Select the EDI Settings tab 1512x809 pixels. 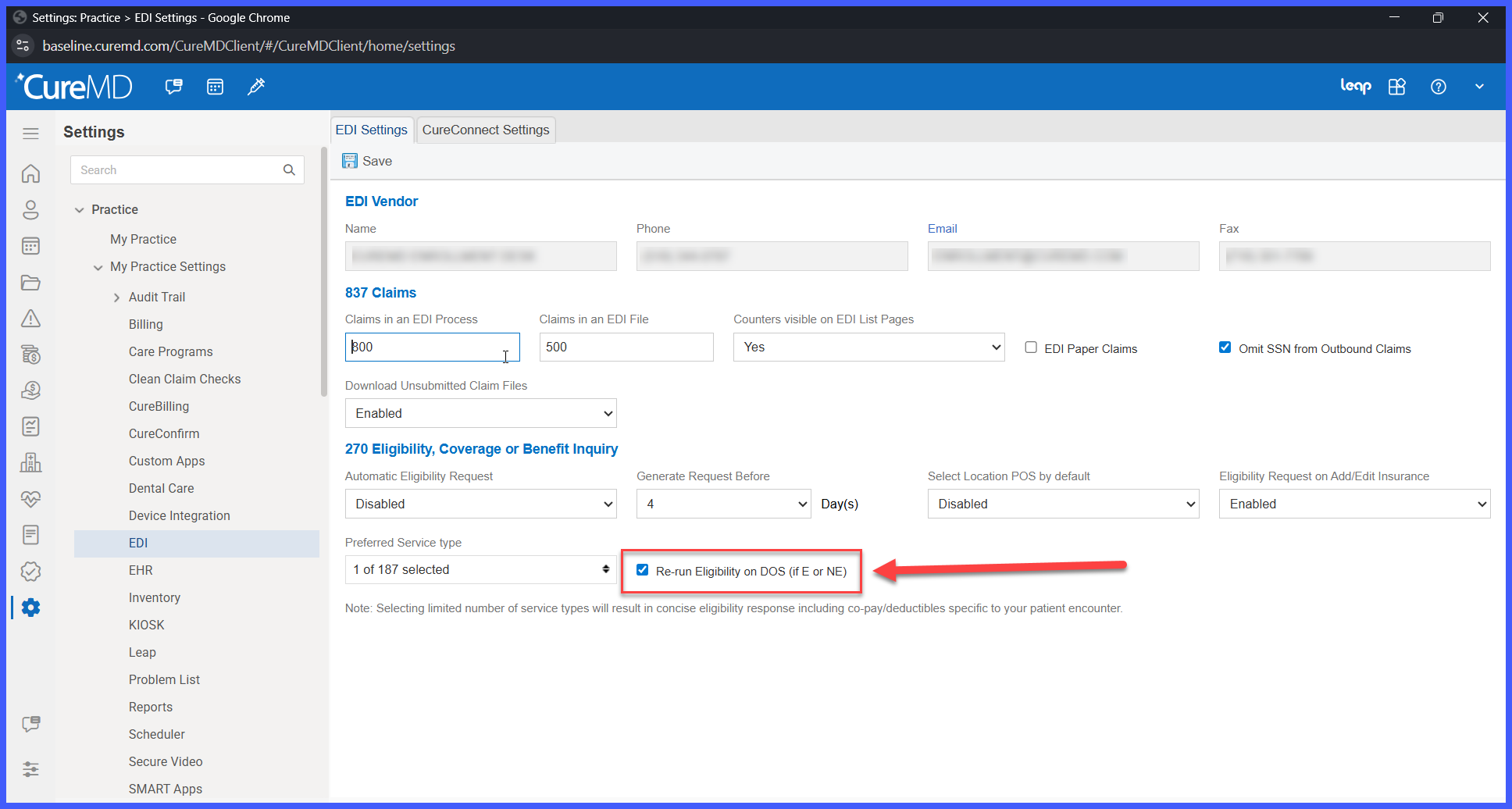pos(372,130)
